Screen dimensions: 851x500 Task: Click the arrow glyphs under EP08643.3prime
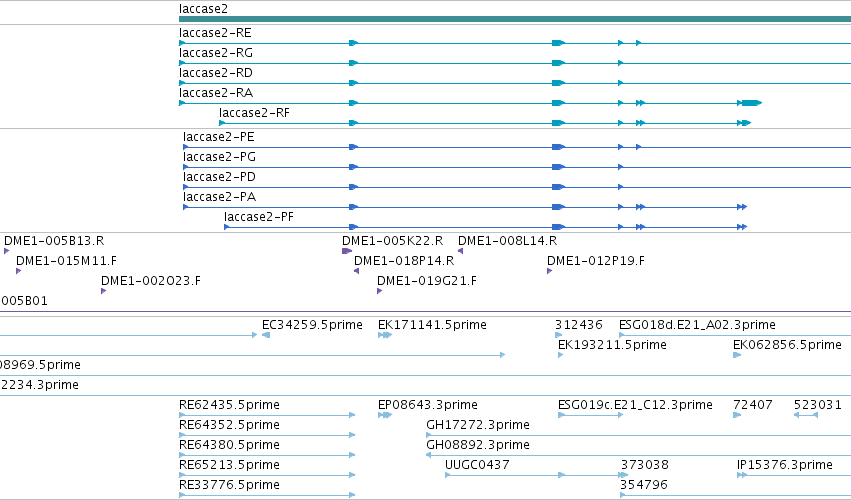385,415
